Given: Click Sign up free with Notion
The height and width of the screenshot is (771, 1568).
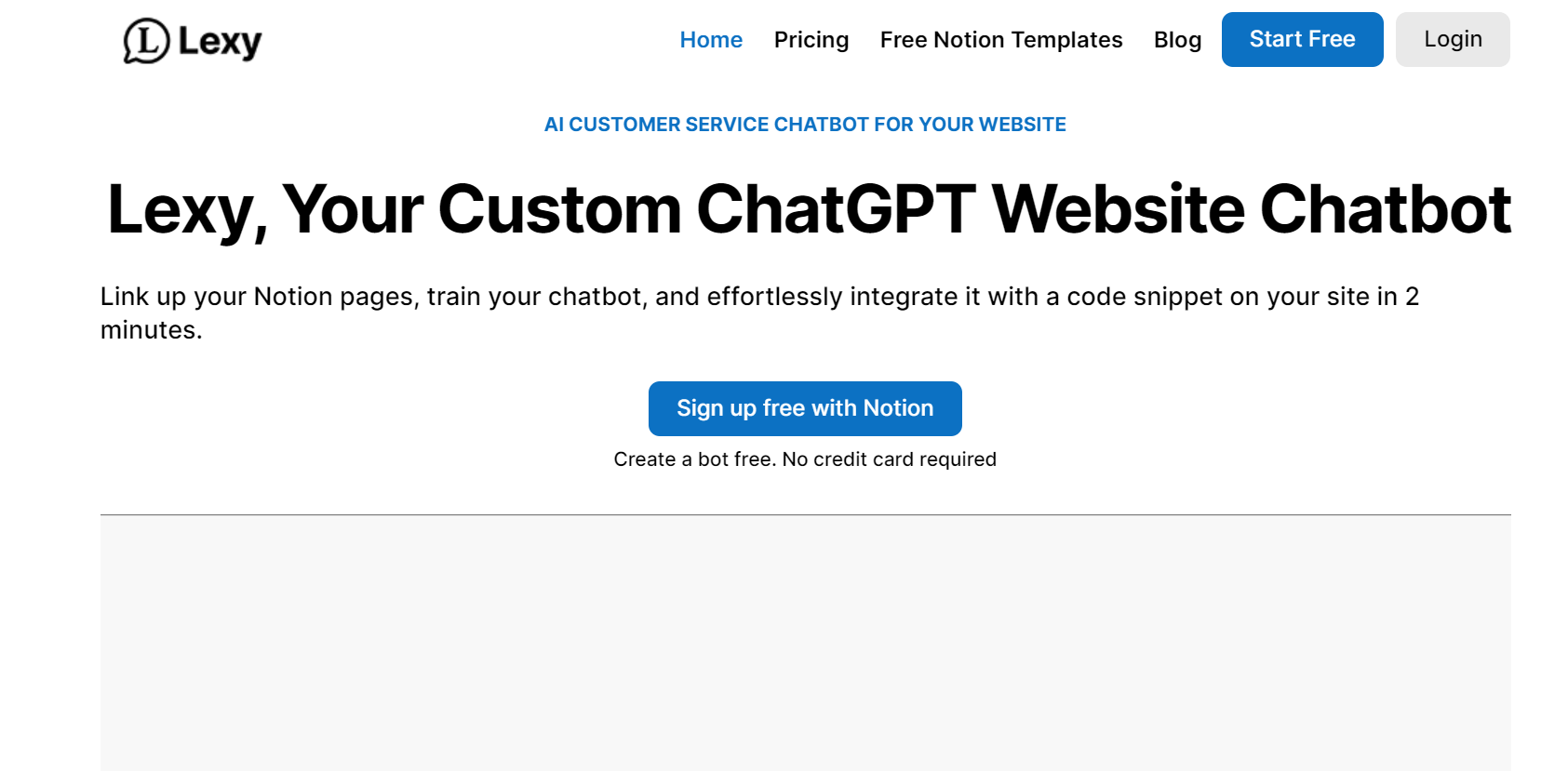Looking at the screenshot, I should point(804,408).
